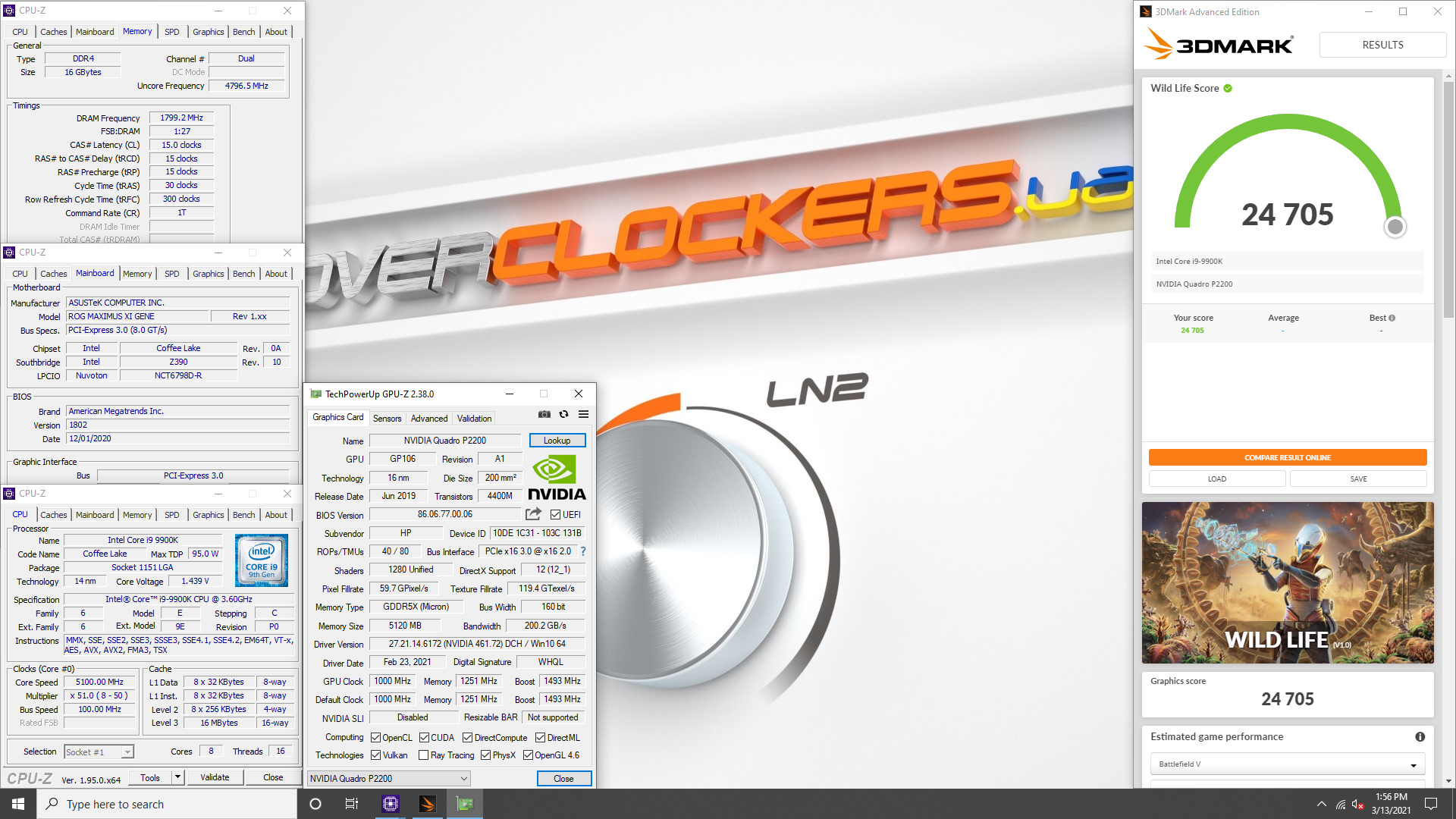
Task: Click the Lookup button in GPU-Z
Action: pos(557,441)
